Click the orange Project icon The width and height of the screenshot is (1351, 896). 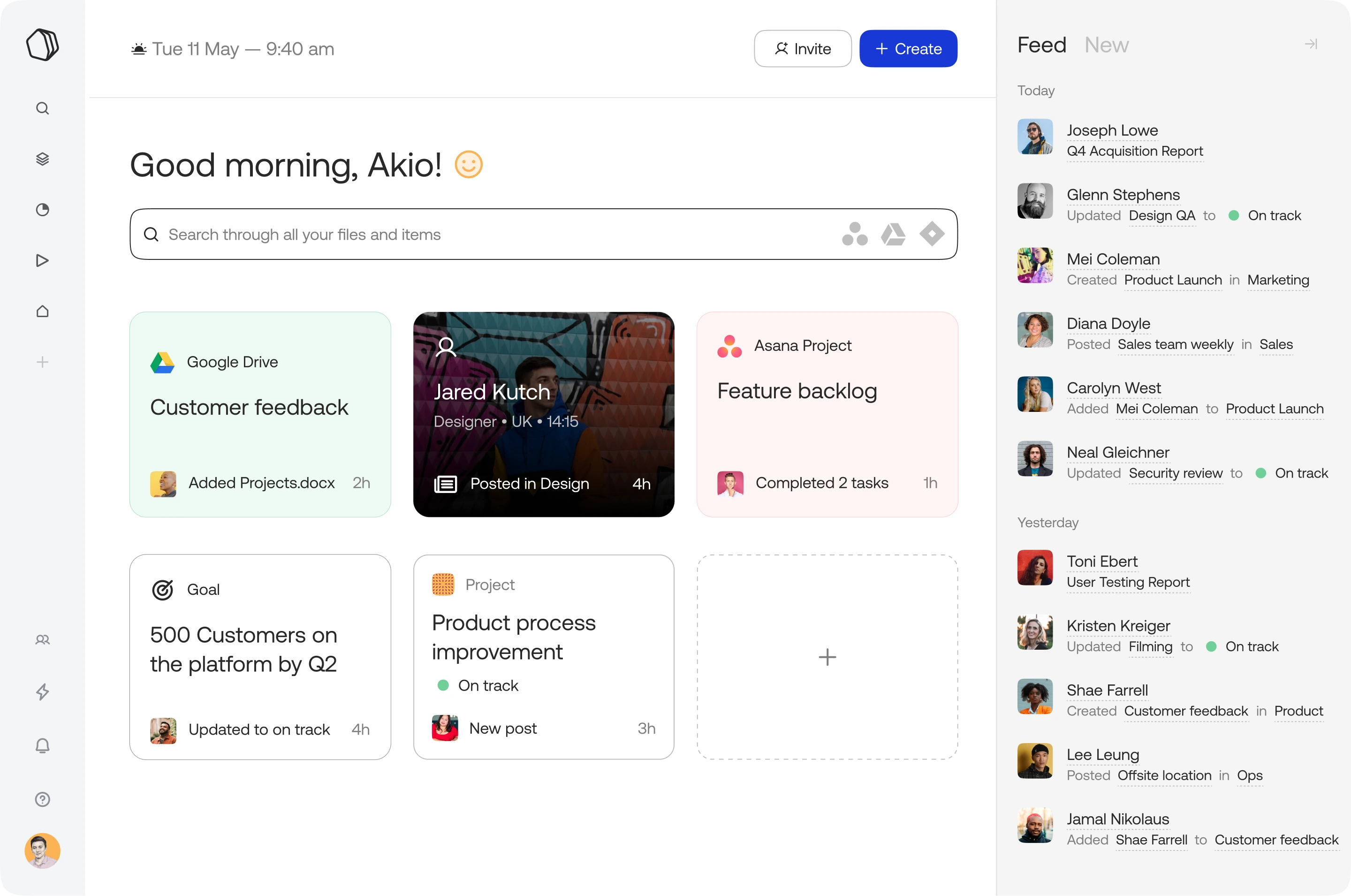tap(443, 585)
